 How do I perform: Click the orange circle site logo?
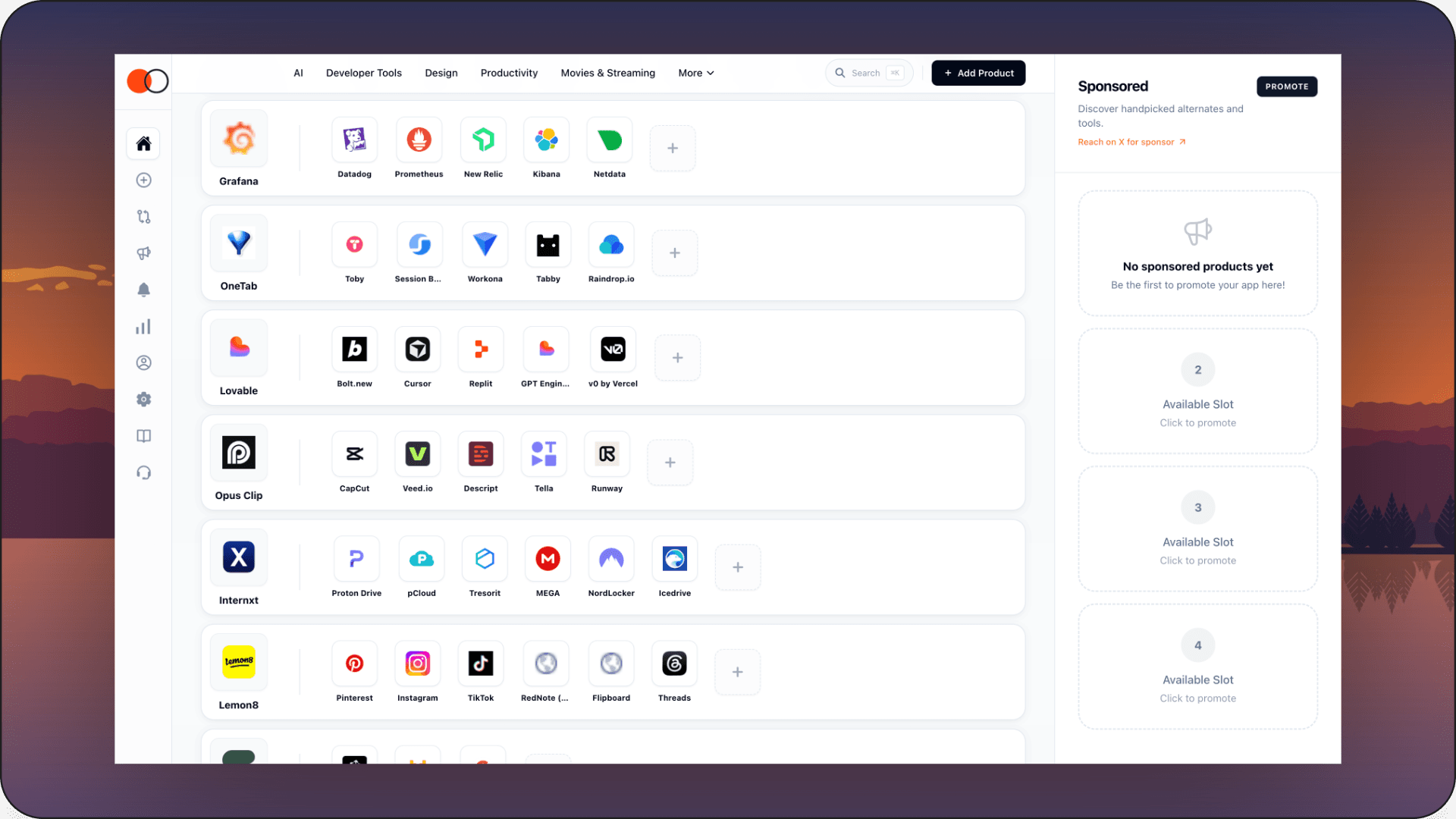tap(147, 80)
